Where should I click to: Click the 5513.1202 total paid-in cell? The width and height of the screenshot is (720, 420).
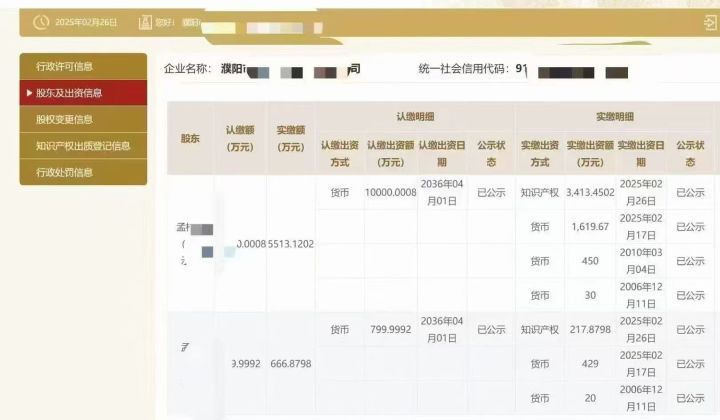292,243
